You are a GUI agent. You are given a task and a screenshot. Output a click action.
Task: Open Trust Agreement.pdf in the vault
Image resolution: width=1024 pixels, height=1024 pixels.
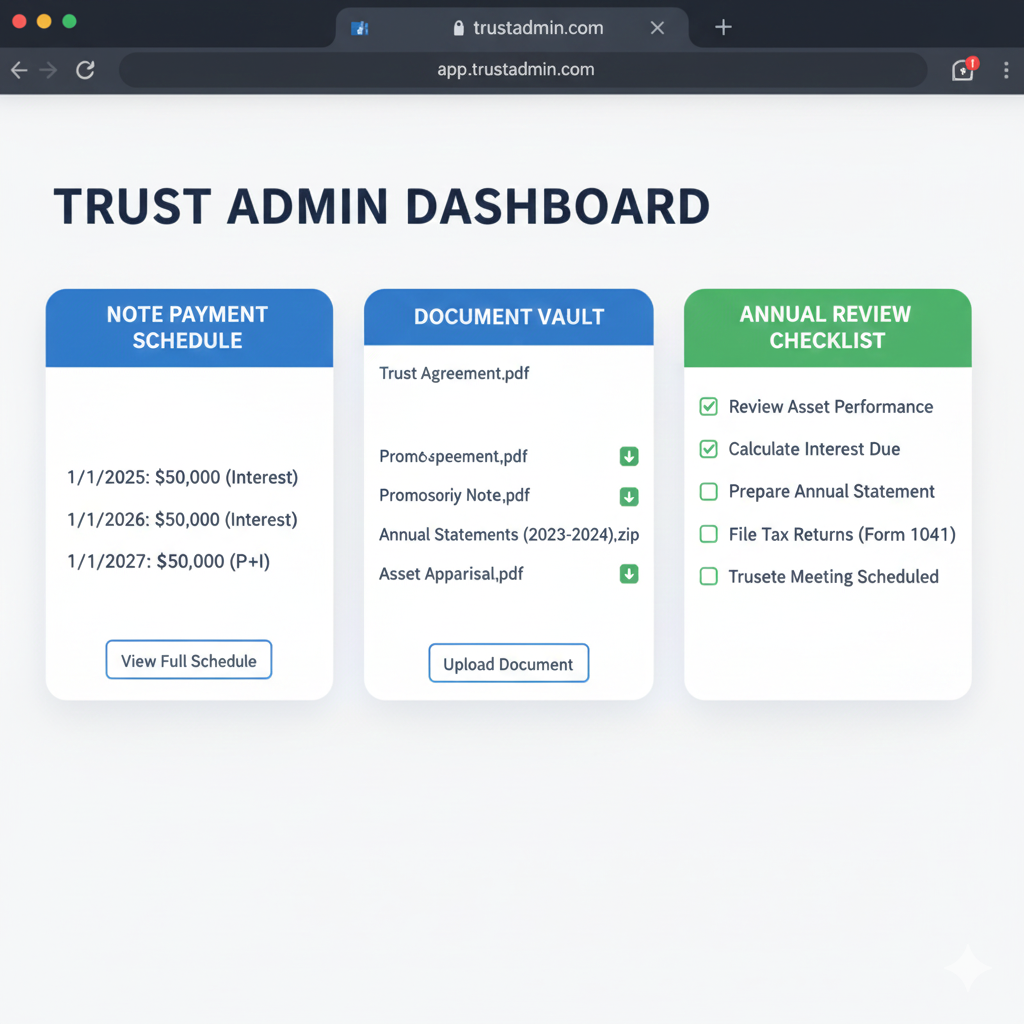pyautogui.click(x=454, y=374)
